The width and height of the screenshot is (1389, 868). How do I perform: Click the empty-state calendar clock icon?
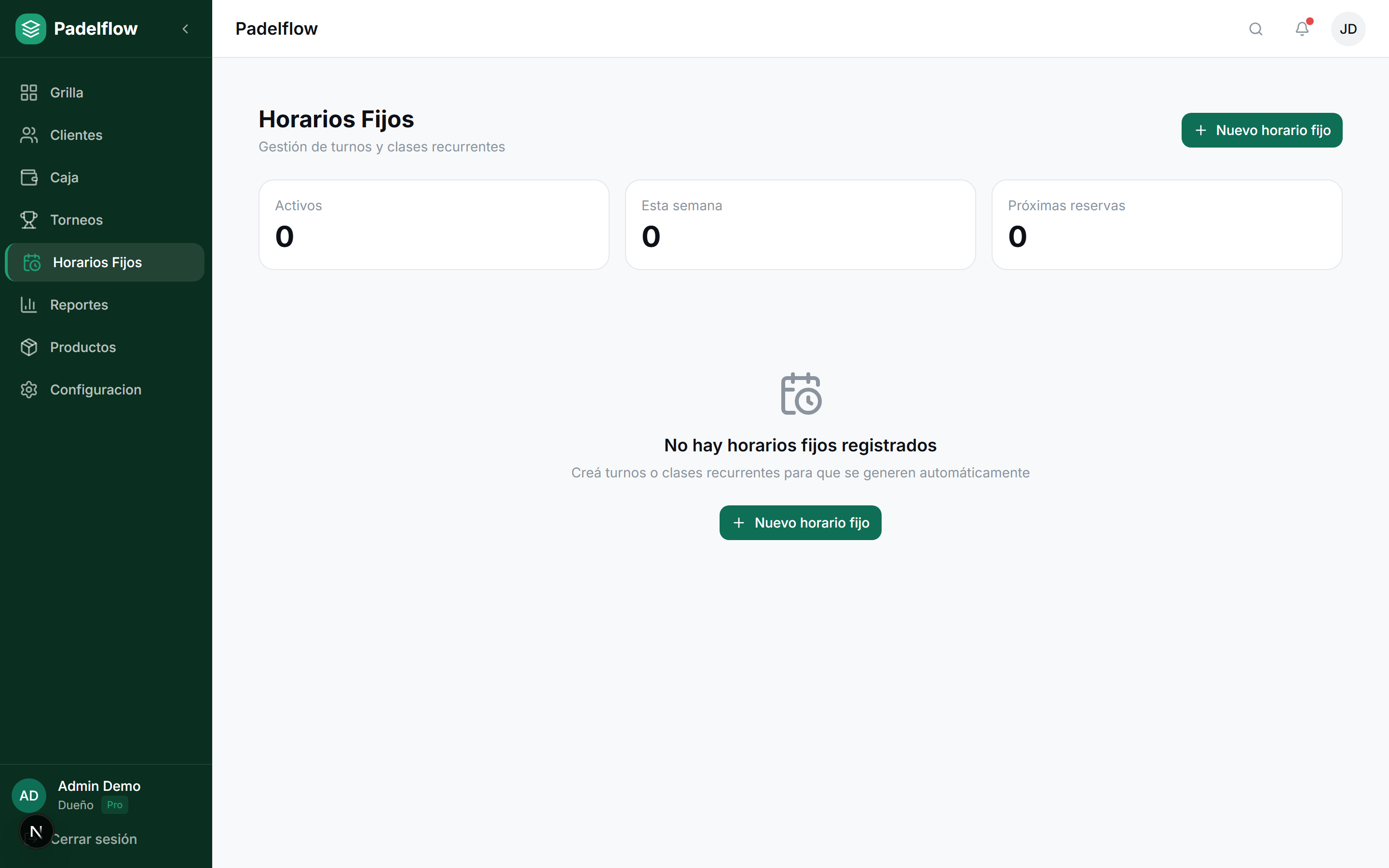(801, 394)
